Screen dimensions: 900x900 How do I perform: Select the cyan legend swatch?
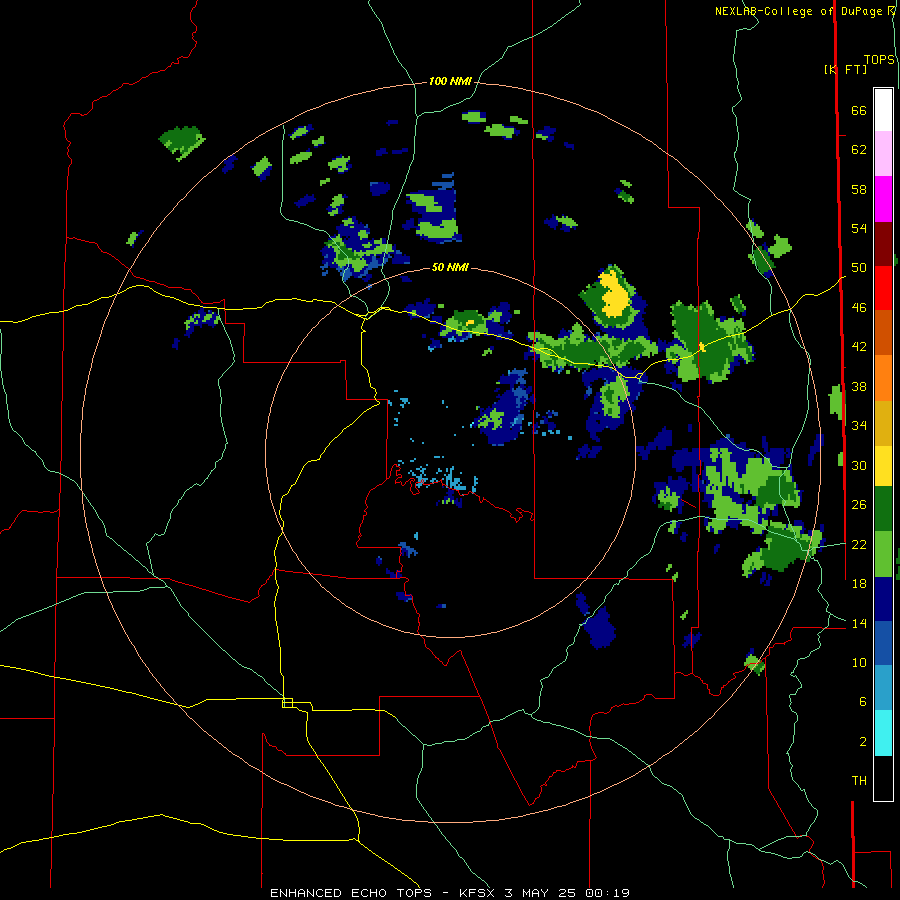pos(883,733)
